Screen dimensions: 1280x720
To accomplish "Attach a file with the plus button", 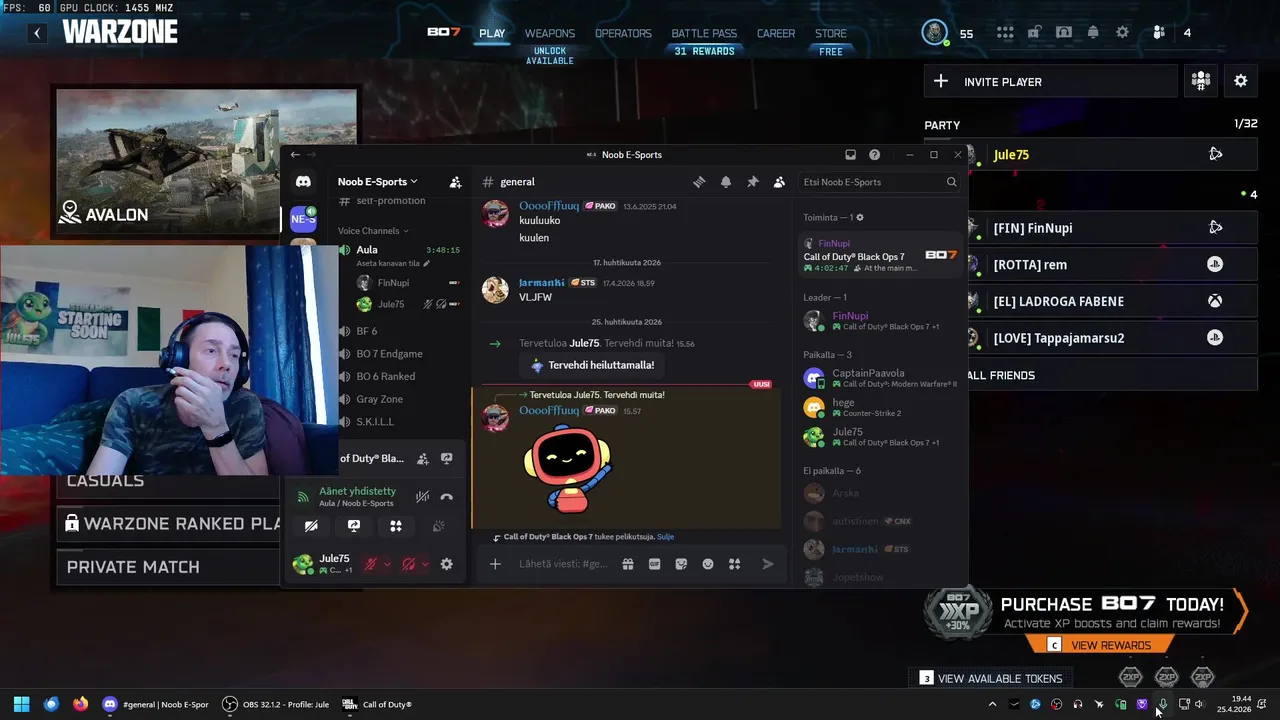I will coord(495,564).
